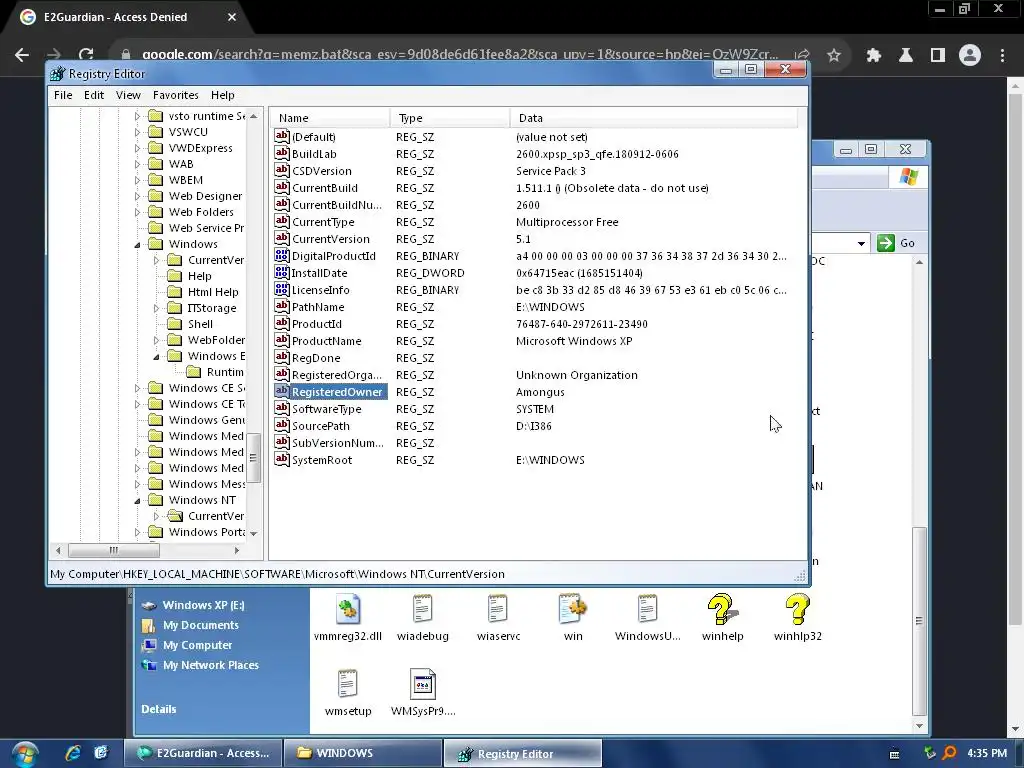Expand the Windows Portable registry key
1024x768 pixels.
pos(137,532)
